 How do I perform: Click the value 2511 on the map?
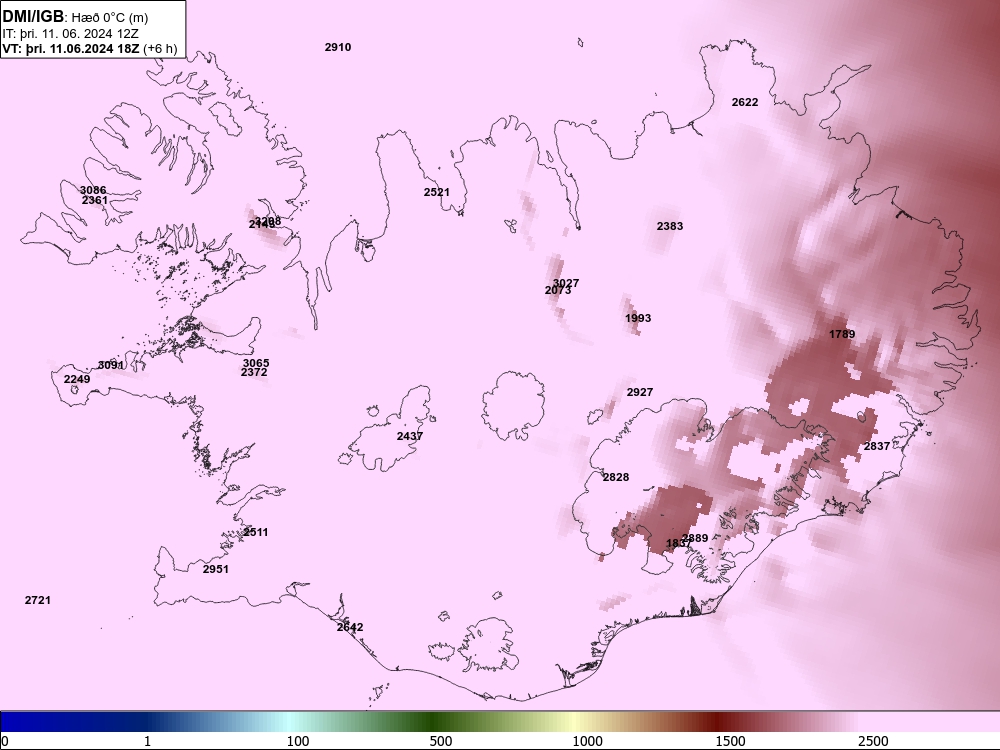click(256, 533)
